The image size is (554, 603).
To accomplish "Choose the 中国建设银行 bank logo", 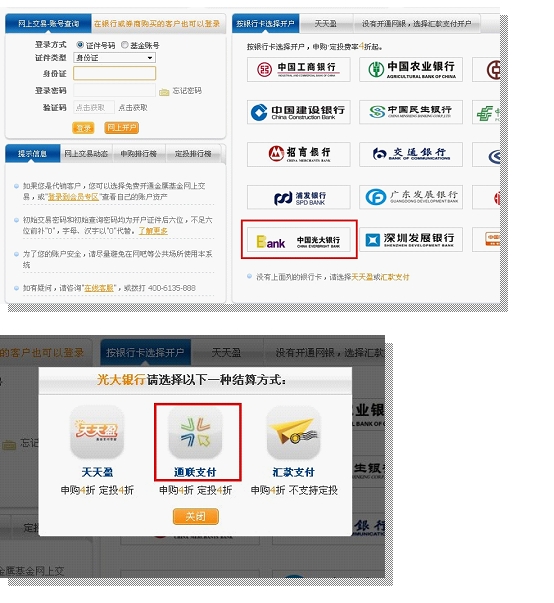I will coord(298,112).
